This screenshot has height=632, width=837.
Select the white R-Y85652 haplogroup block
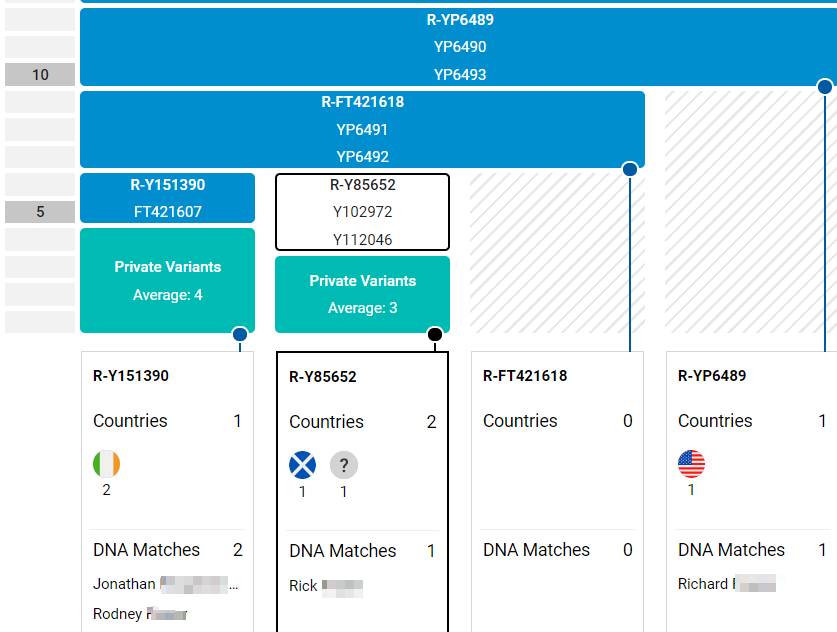pos(362,212)
